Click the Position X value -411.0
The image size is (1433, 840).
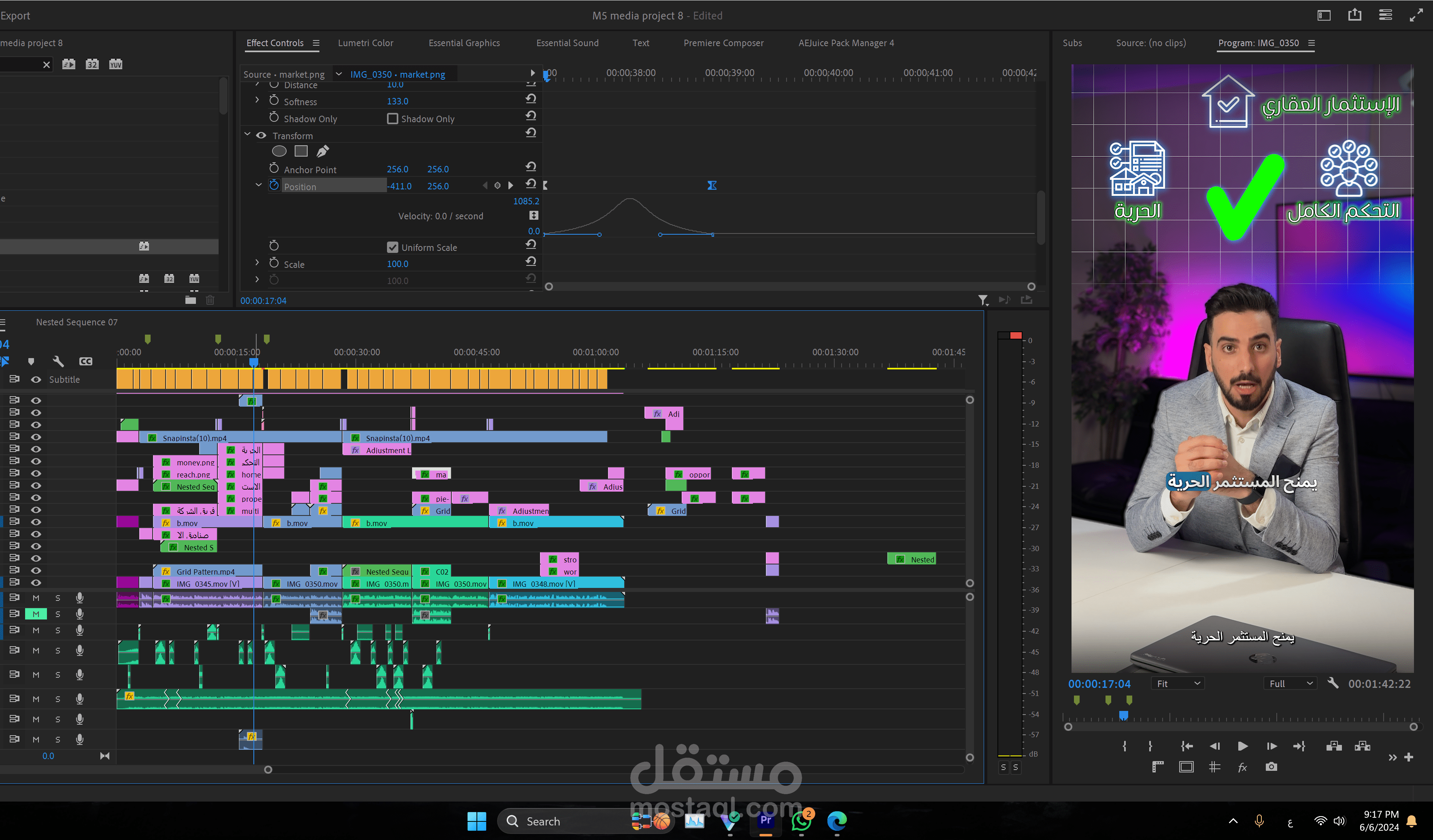click(400, 187)
